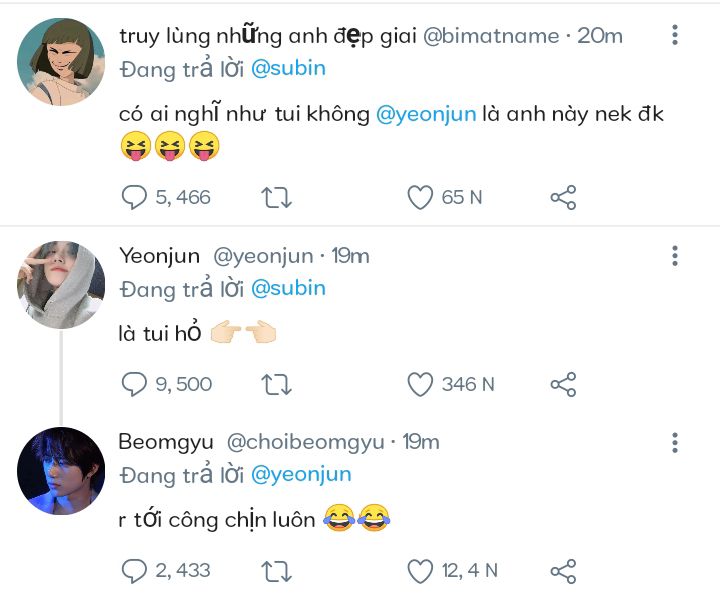The image size is (720, 596).
Task: Open the @yeonjun mention in first tweet
Action: [426, 115]
